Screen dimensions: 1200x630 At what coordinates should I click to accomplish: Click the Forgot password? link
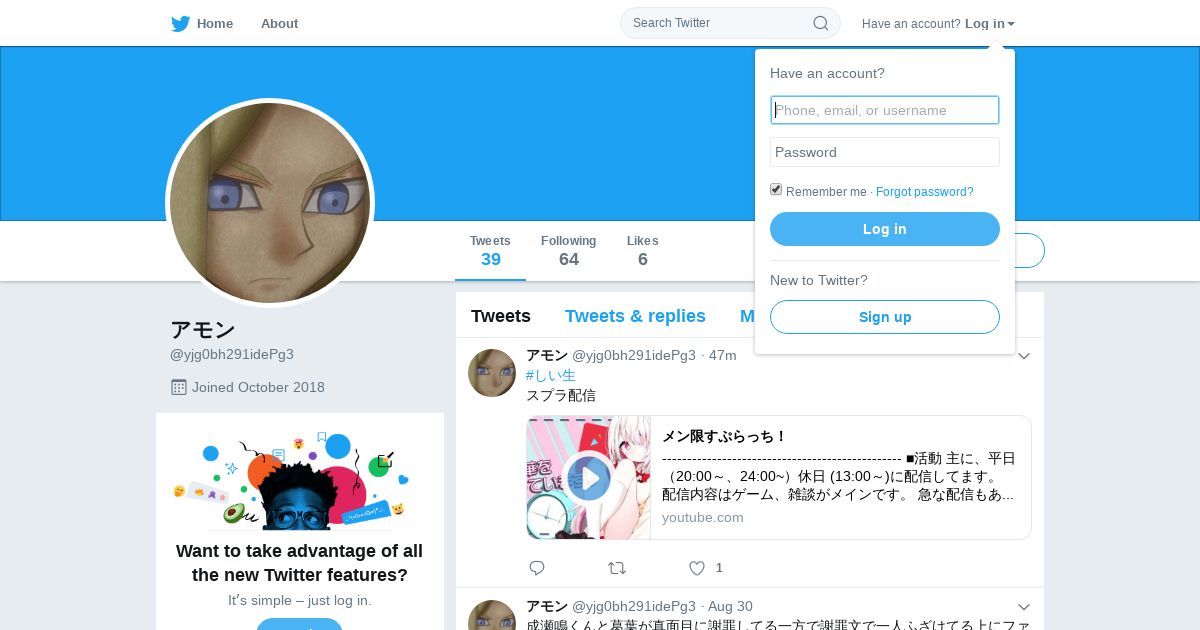[x=925, y=192]
